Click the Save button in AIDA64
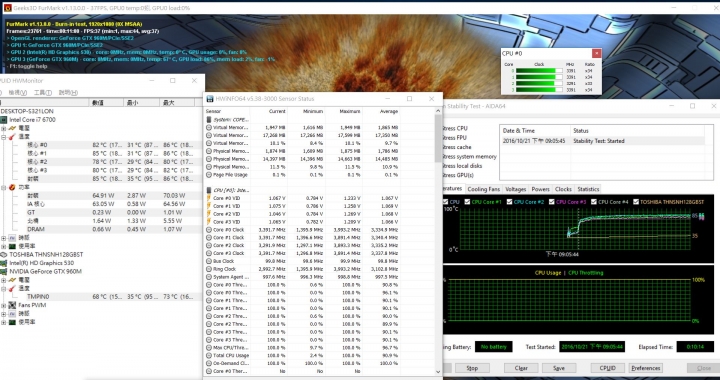 tap(559, 368)
